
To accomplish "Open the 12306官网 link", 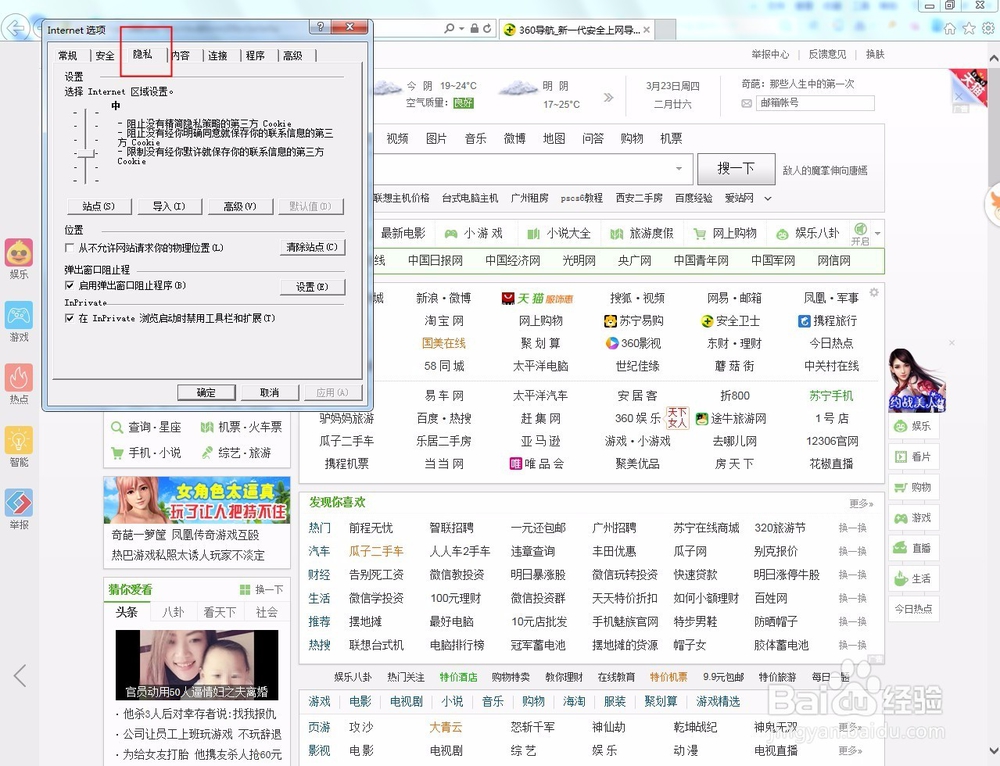I will pyautogui.click(x=832, y=441).
